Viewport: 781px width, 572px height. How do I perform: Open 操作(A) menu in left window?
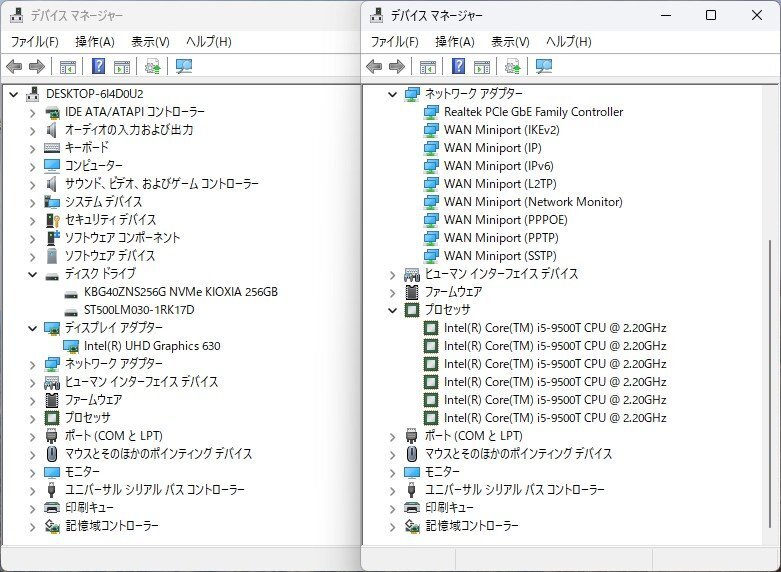click(x=95, y=41)
